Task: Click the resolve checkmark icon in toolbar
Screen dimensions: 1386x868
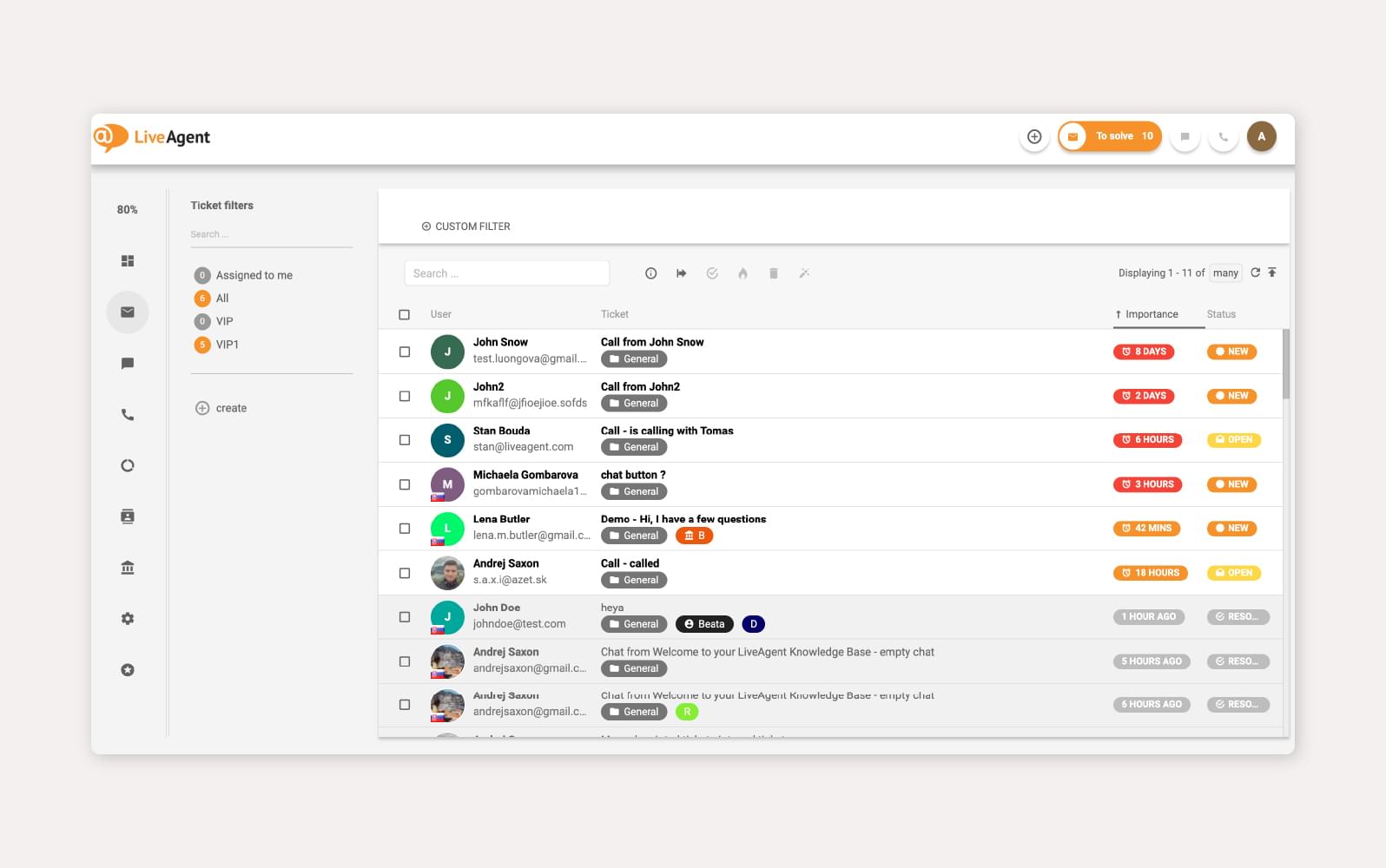Action: point(712,273)
